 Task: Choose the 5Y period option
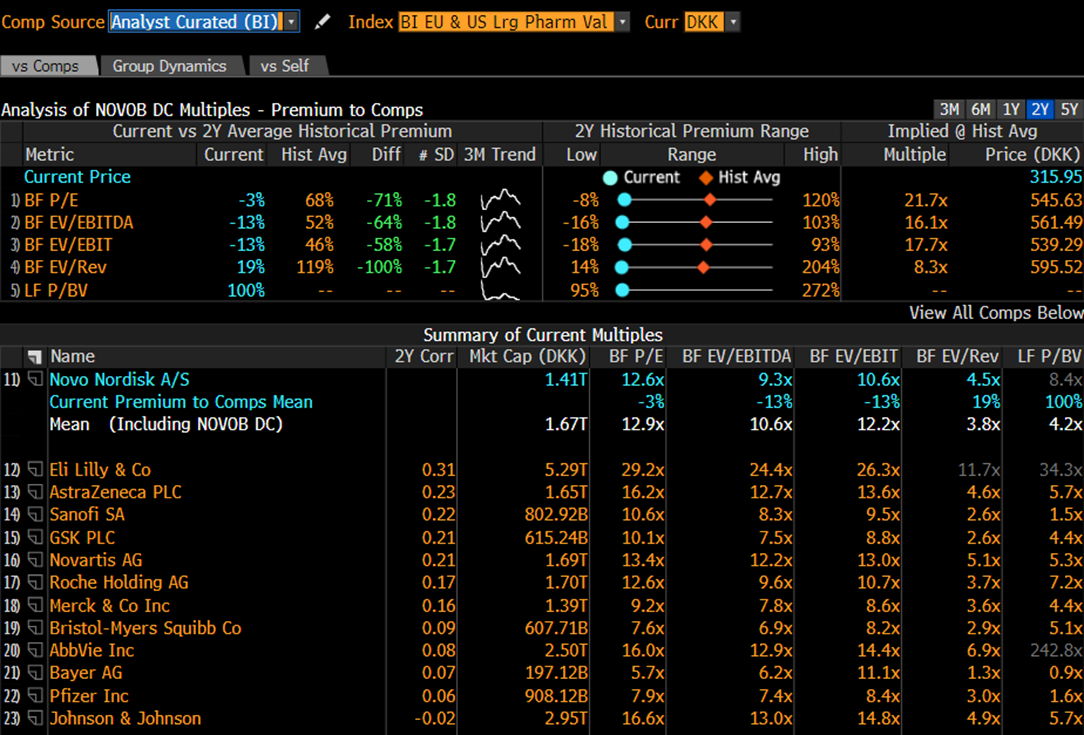(x=1069, y=110)
